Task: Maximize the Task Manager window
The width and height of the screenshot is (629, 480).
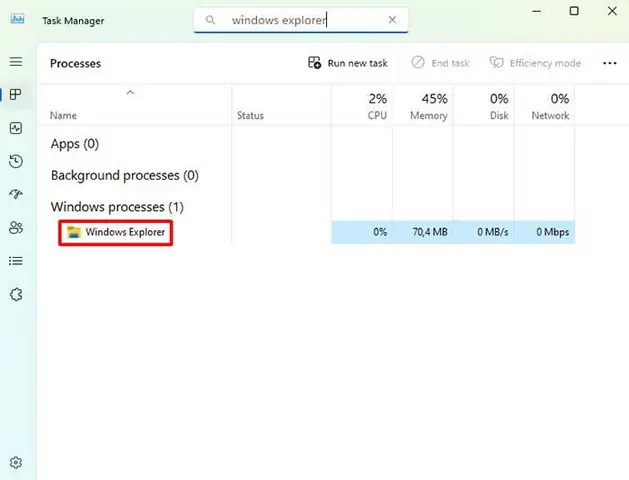Action: [574, 11]
